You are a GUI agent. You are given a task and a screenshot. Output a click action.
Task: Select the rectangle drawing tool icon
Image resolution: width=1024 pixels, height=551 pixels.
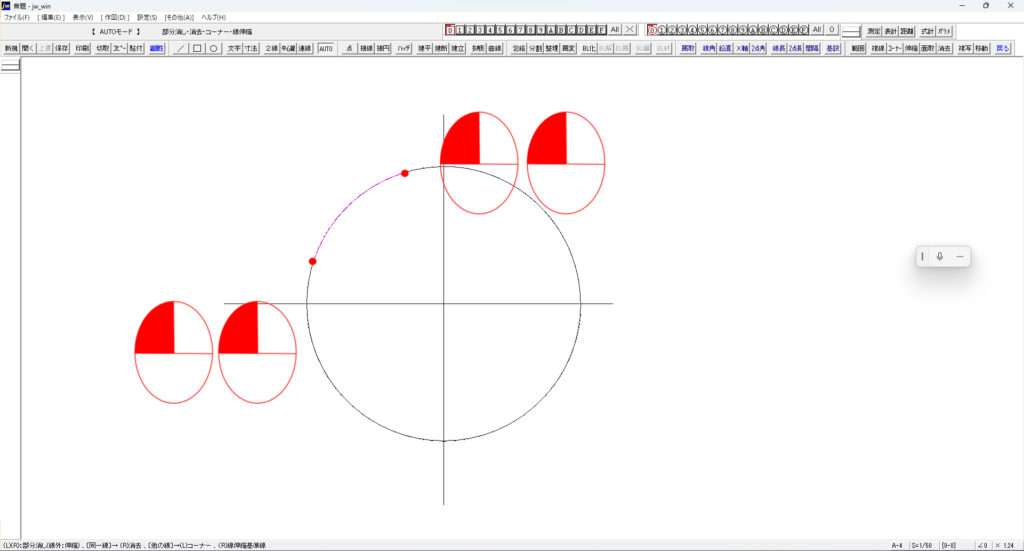[197, 48]
